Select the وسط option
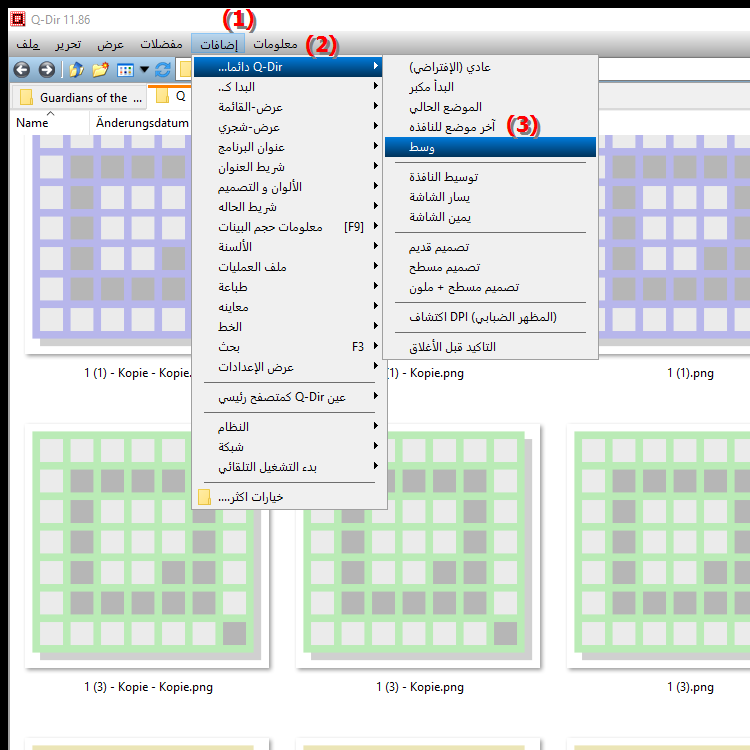 click(x=490, y=147)
